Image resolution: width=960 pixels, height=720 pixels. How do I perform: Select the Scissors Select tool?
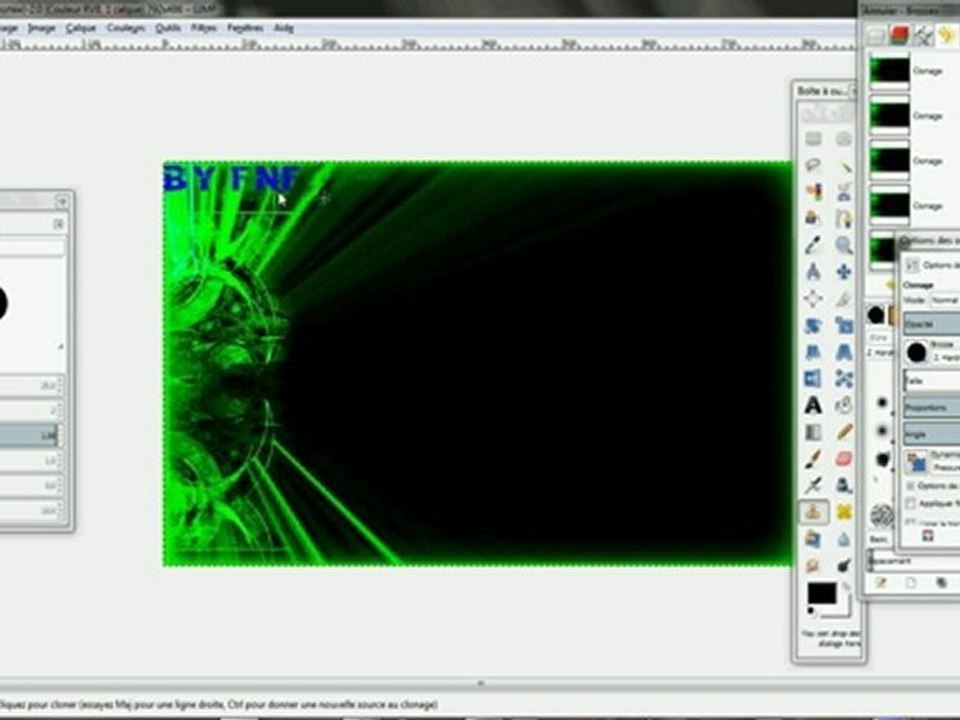(844, 192)
